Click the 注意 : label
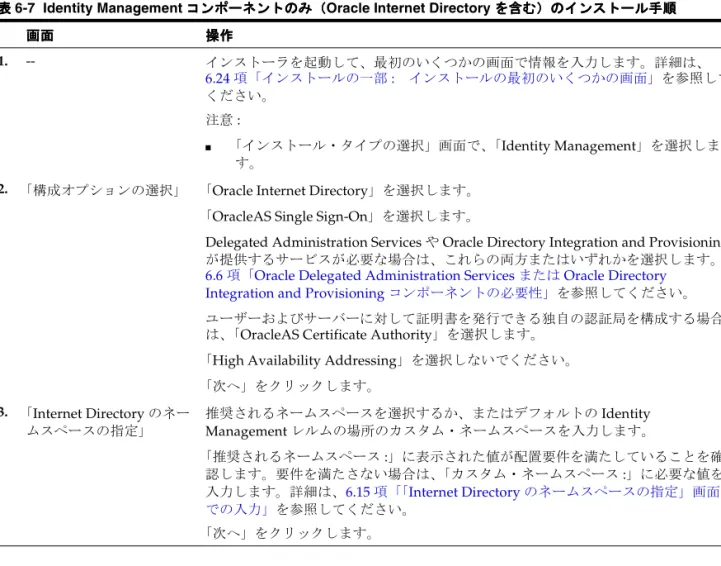 tap(223, 120)
